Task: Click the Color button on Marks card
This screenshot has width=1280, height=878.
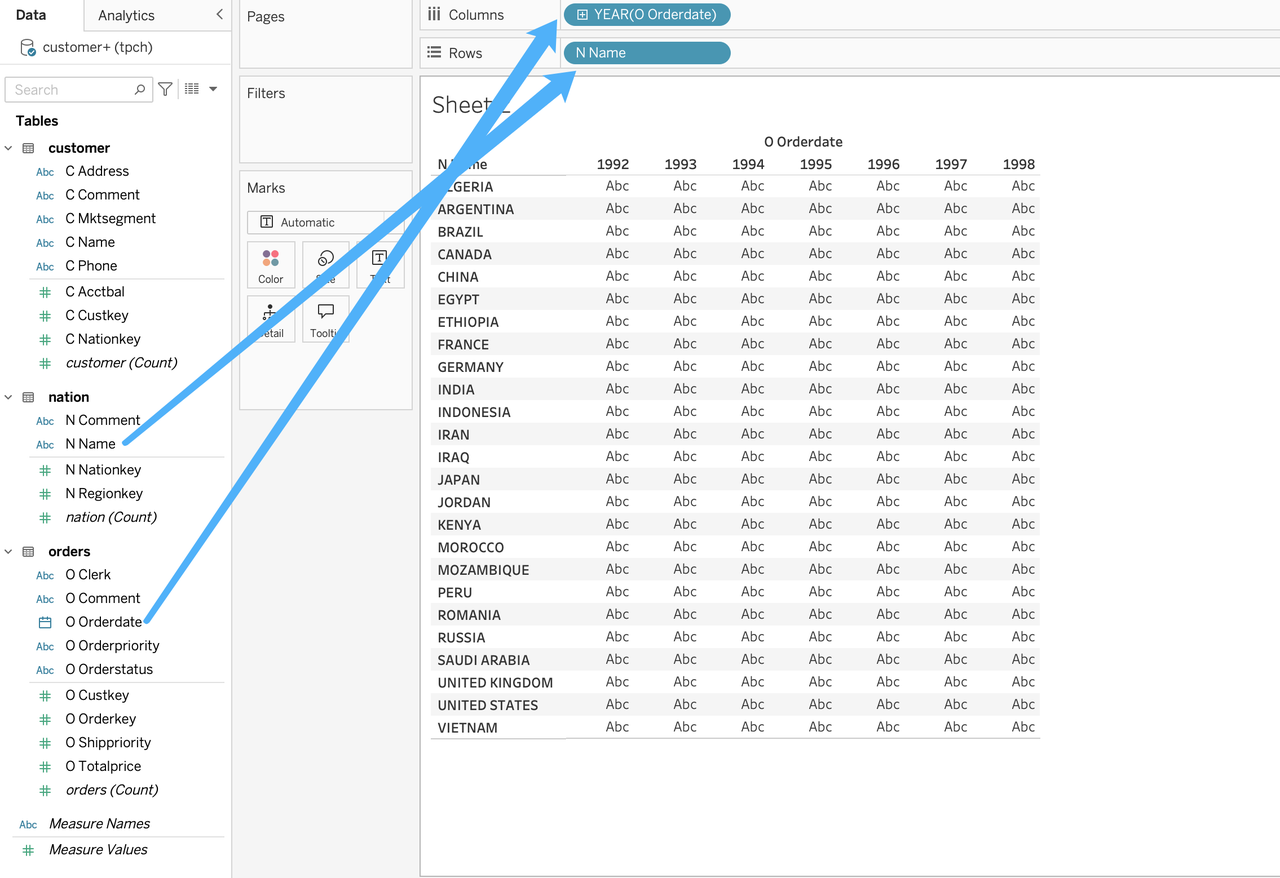Action: [271, 265]
